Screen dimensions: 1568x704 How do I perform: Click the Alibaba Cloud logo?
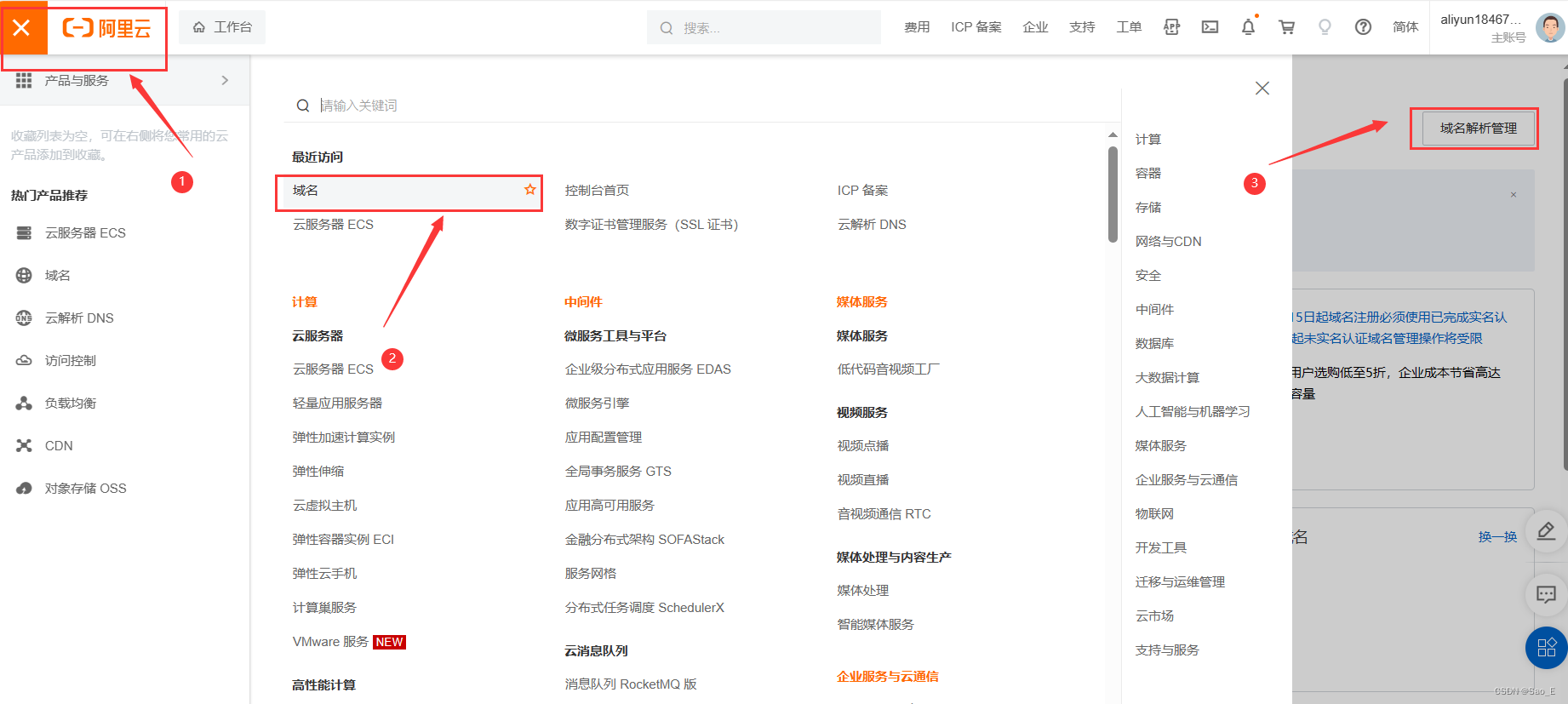tap(106, 28)
